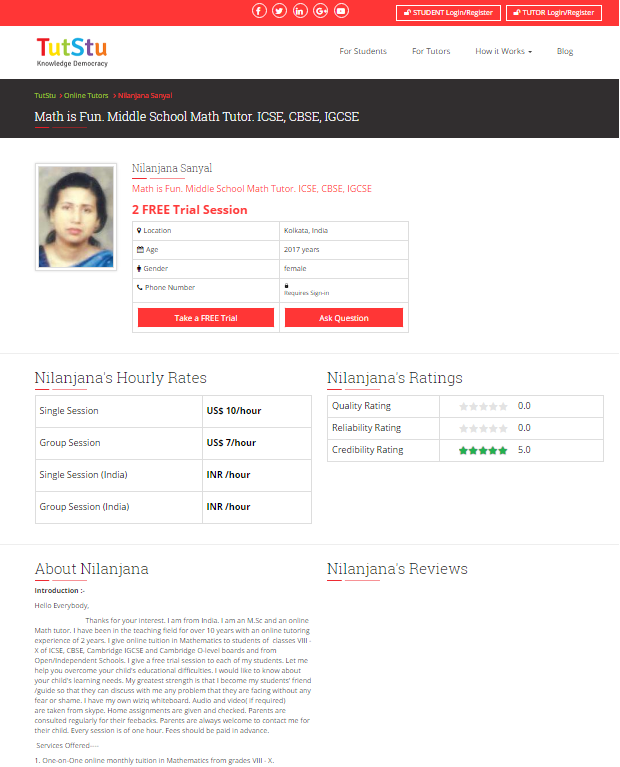This screenshot has height=767, width=620.
Task: Open the For Students menu item
Action: pyautogui.click(x=363, y=51)
